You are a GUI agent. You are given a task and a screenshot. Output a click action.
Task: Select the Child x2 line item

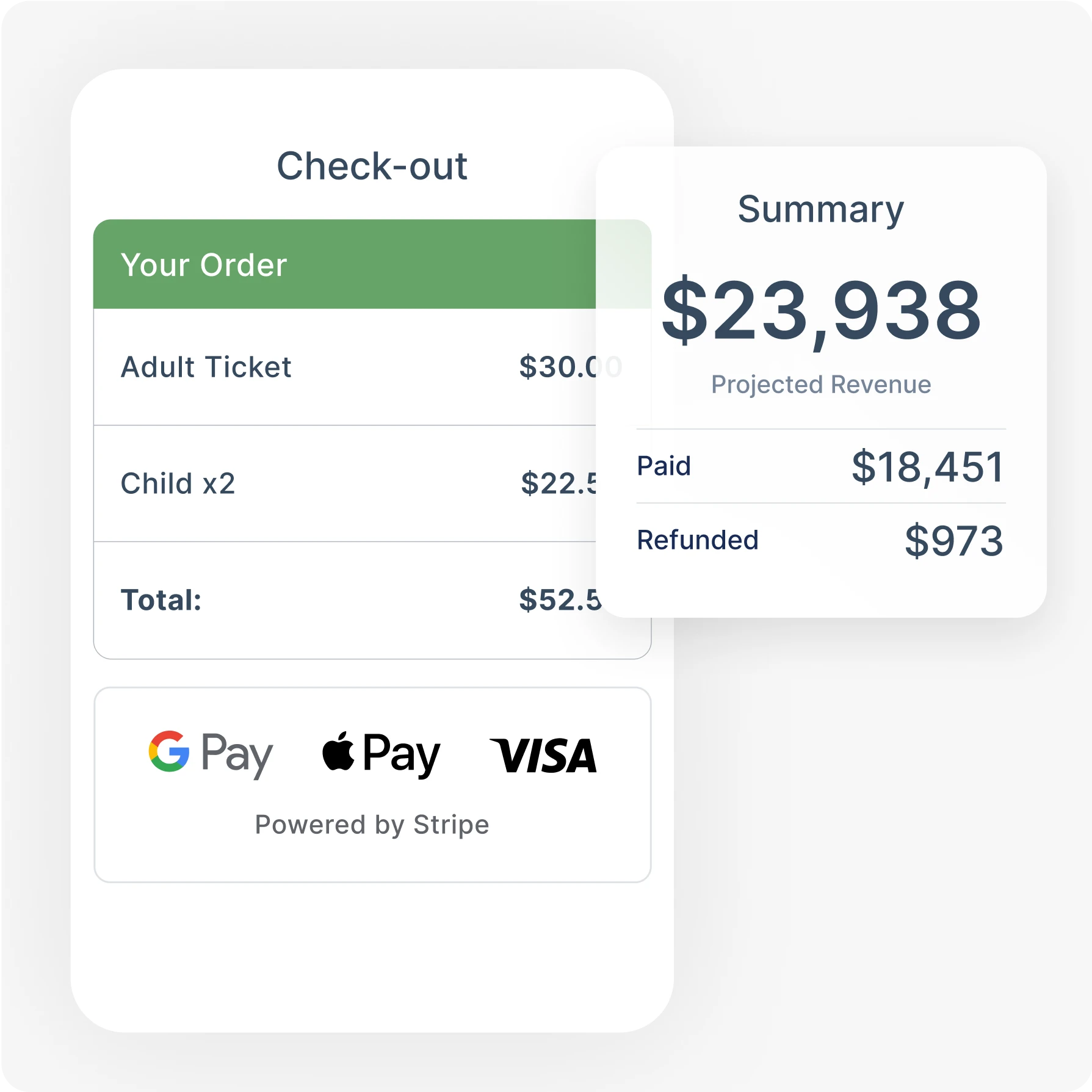coord(178,483)
